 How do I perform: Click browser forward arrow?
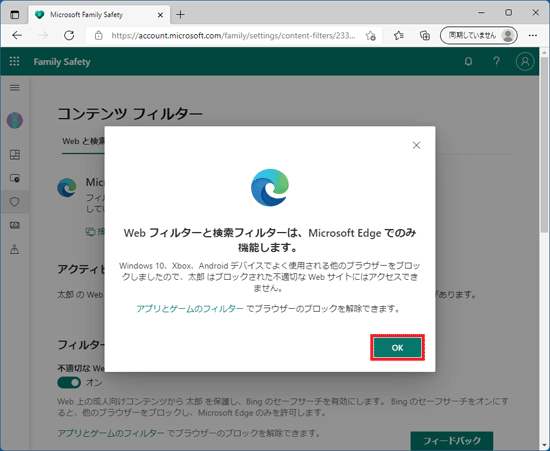click(43, 35)
